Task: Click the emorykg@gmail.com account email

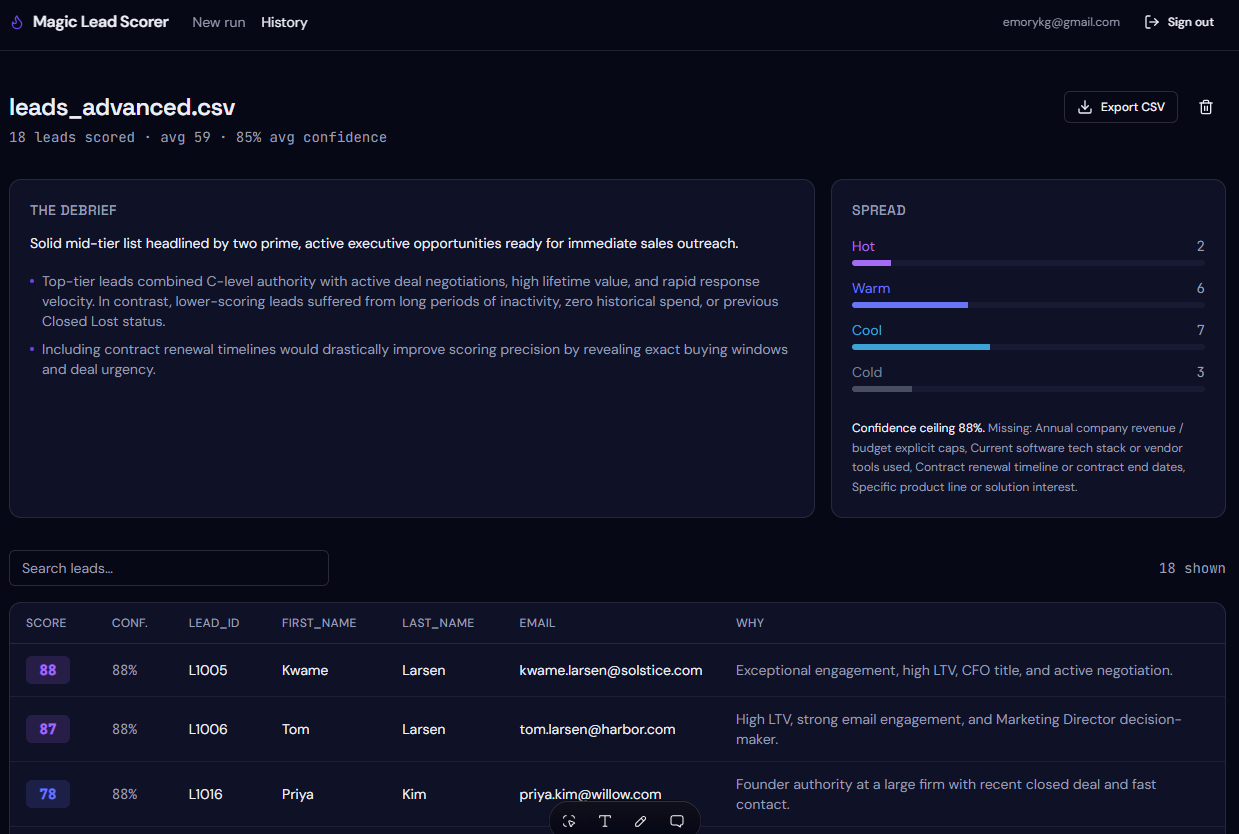Action: [x=1061, y=22]
